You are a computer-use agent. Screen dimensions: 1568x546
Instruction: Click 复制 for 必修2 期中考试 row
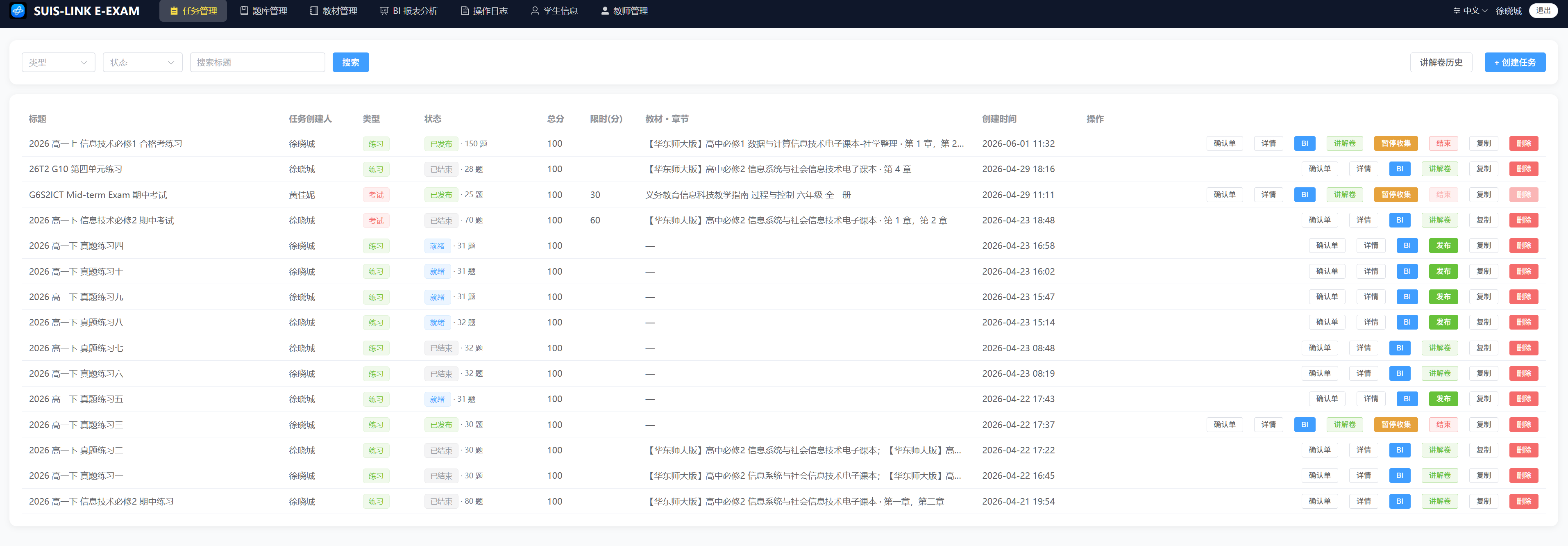coord(1483,221)
